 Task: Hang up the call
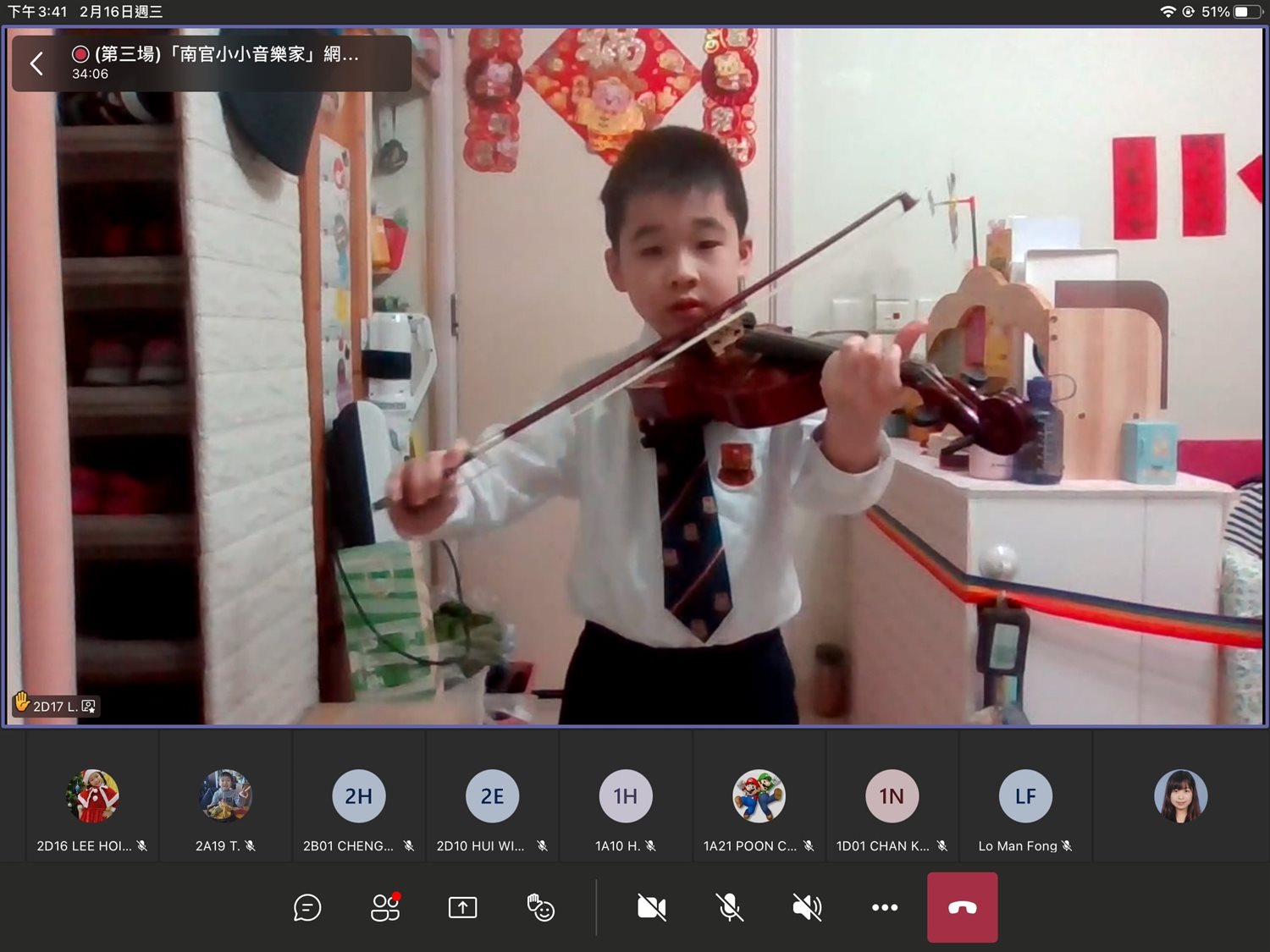(x=963, y=908)
